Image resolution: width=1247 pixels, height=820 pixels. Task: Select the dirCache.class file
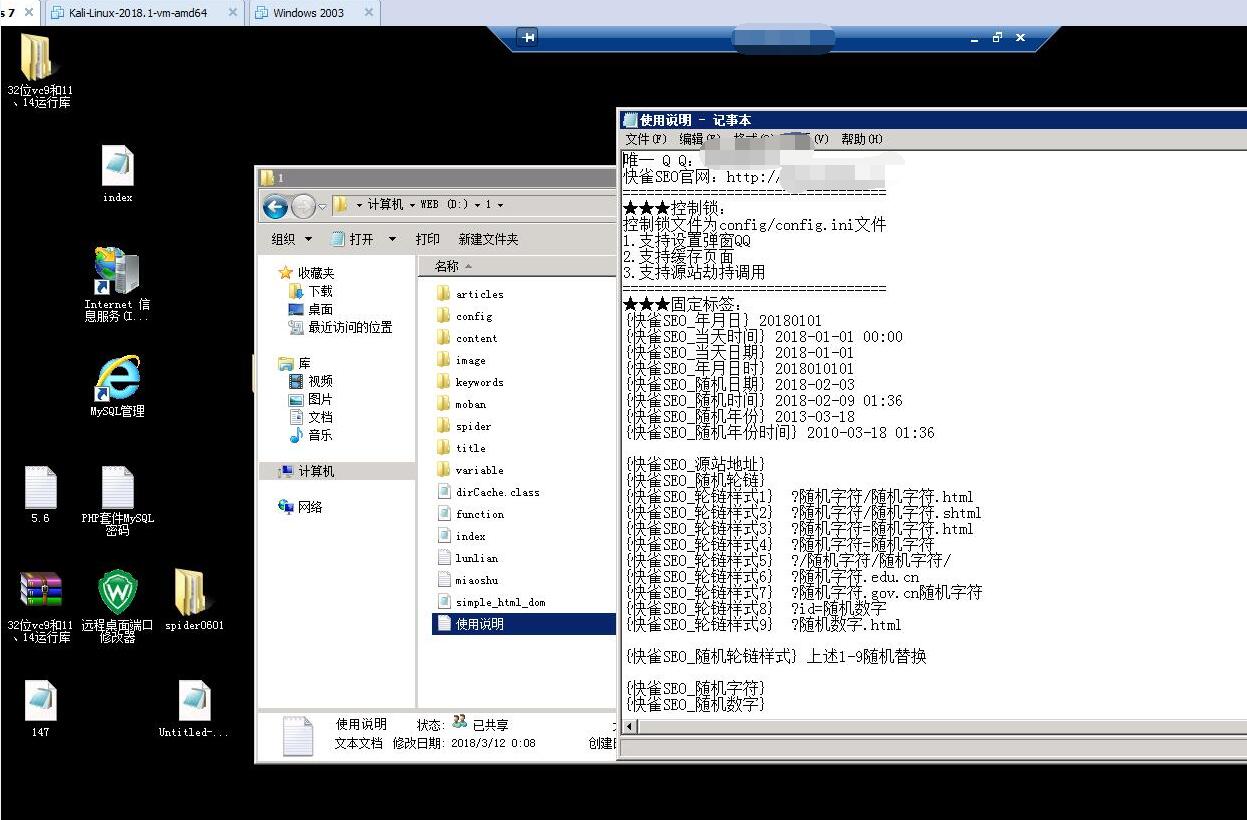click(x=489, y=492)
